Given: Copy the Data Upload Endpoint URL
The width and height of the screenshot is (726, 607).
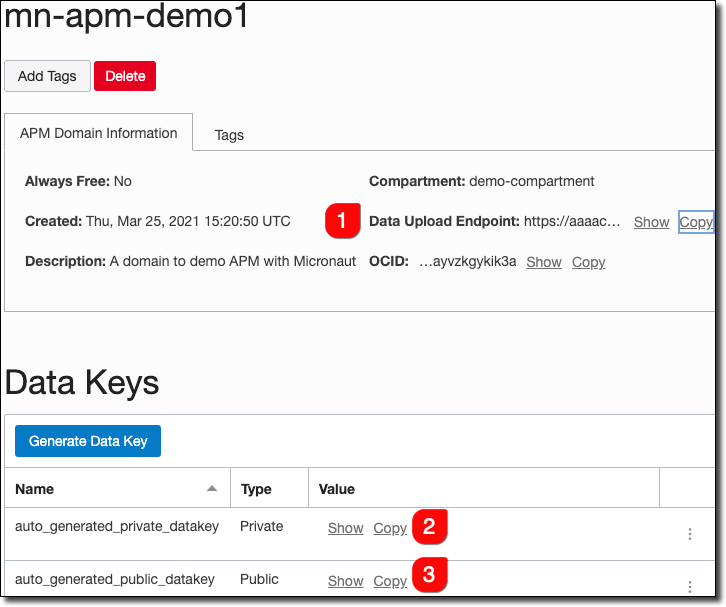Looking at the screenshot, I should 695,222.
